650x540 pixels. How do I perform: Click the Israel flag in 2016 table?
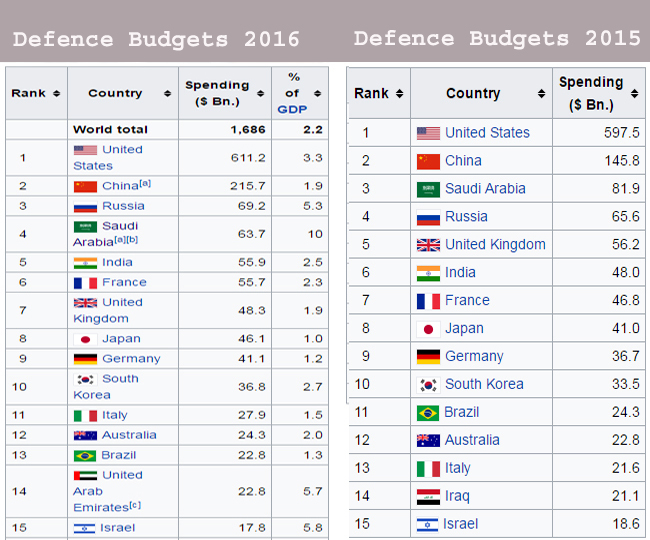click(x=85, y=528)
